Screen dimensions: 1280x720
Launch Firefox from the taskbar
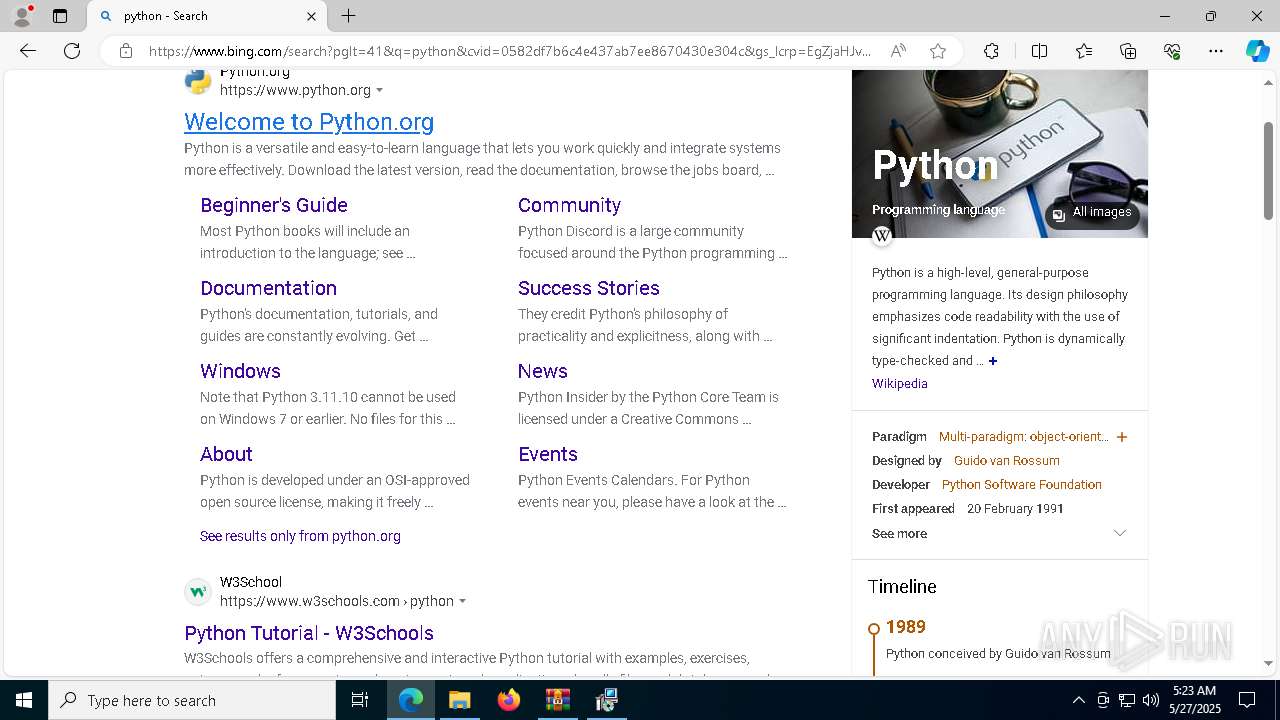tap(509, 700)
